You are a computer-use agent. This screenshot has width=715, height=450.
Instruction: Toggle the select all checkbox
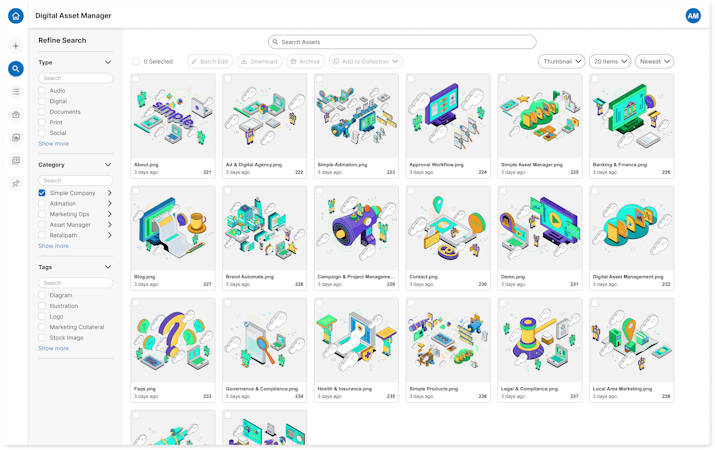tap(136, 62)
